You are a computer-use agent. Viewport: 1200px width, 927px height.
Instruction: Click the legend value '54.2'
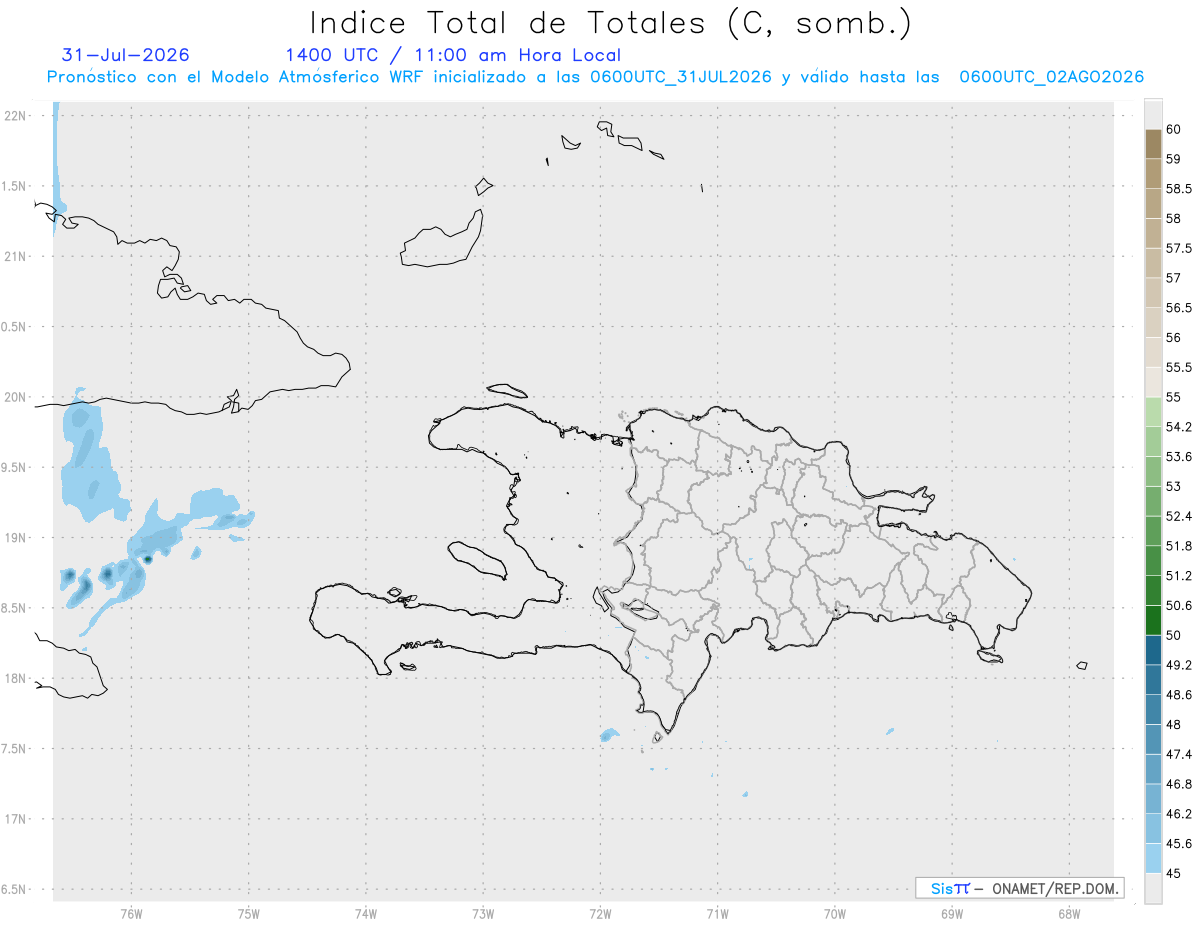[x=1179, y=427]
